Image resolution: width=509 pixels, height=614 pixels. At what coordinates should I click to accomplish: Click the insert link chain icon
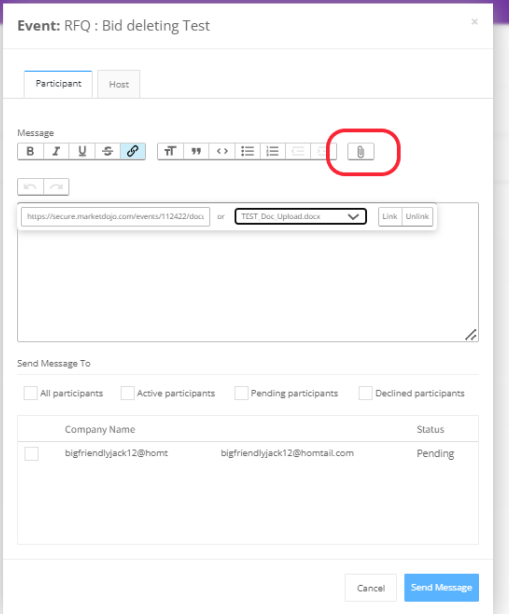click(x=133, y=151)
